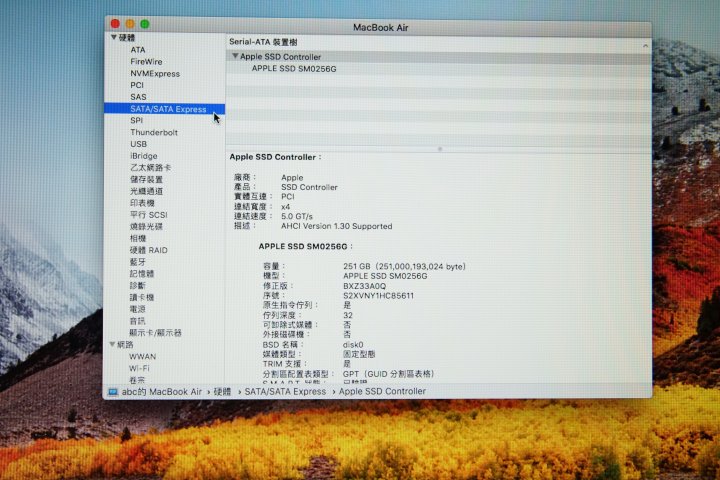Click the BSD name value disk0
The width and height of the screenshot is (720, 480).
point(353,344)
